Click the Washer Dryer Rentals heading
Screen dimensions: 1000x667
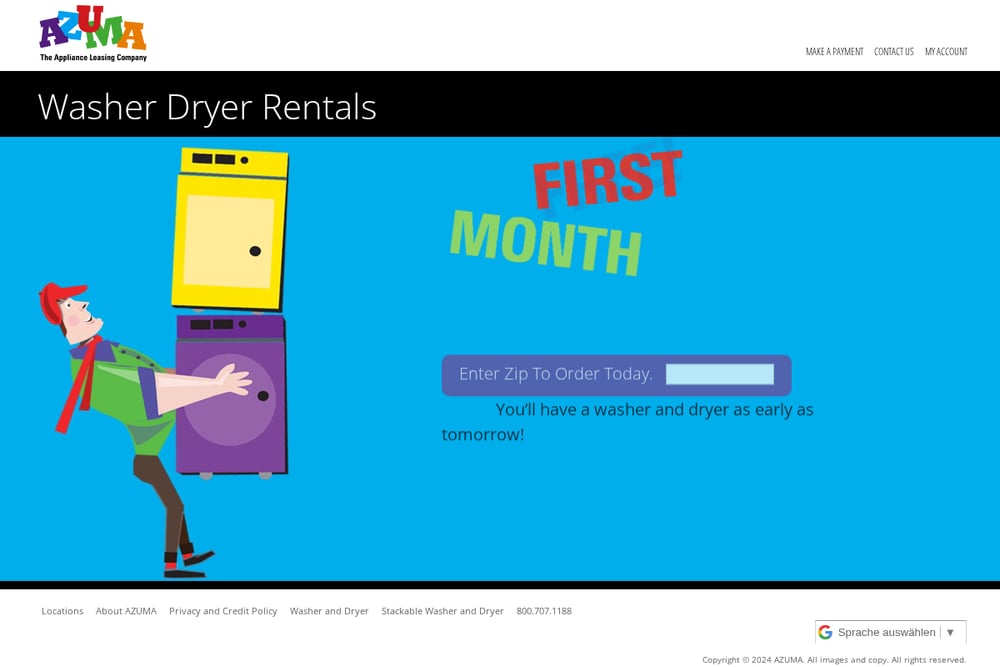pos(207,106)
